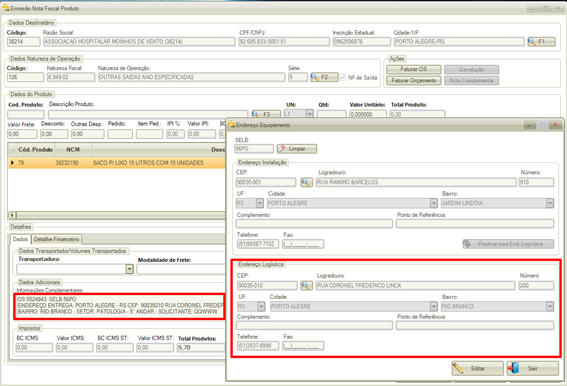
Task: Click the SELB field showing 56PO
Action: pyautogui.click(x=254, y=149)
